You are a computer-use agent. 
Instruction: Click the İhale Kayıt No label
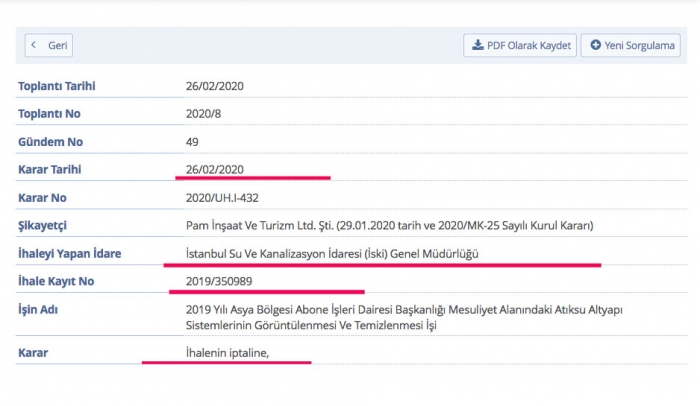(56, 282)
